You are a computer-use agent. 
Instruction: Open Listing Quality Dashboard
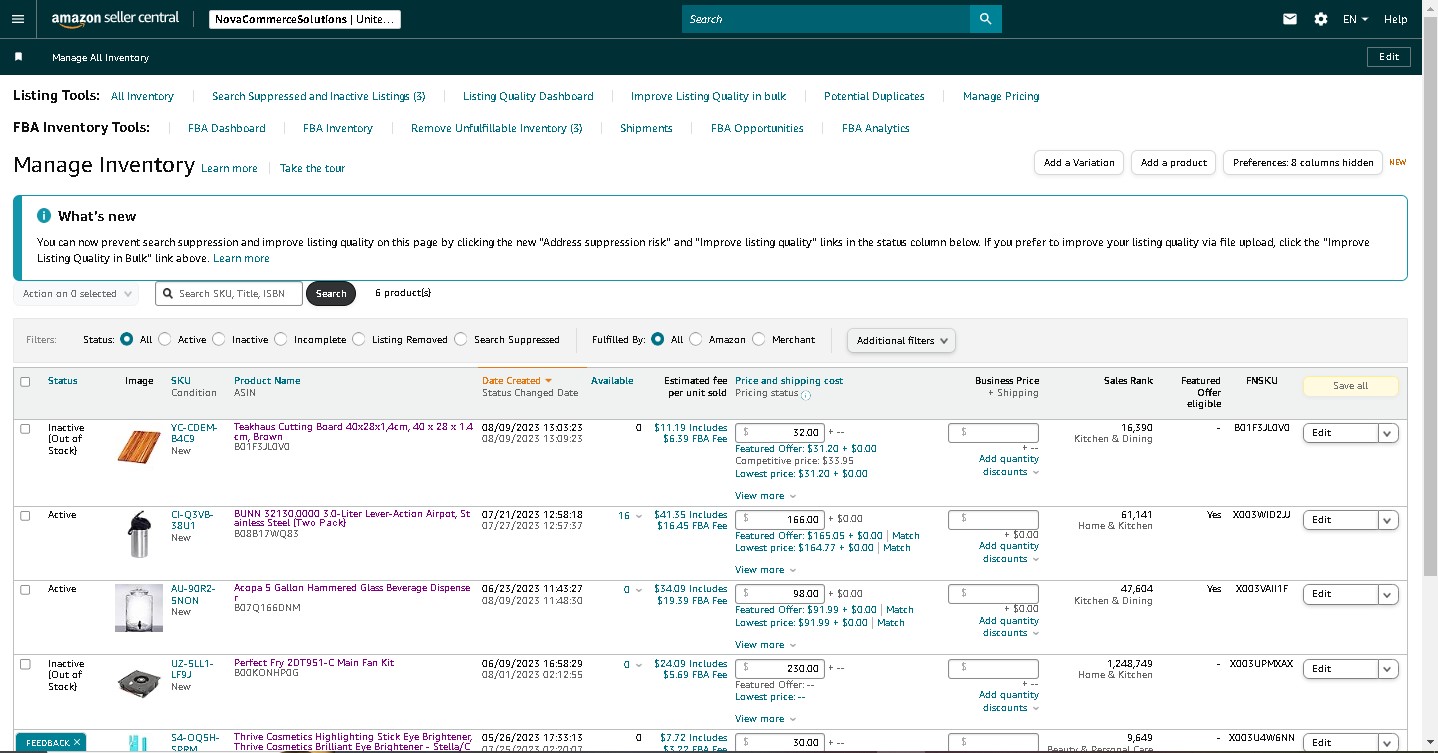(528, 96)
